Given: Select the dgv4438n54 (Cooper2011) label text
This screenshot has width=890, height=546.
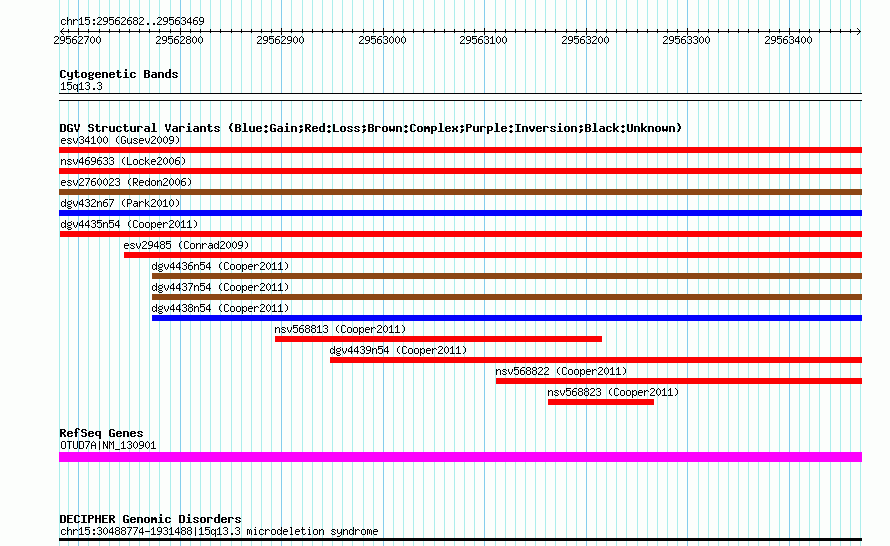Looking at the screenshot, I should point(220,308).
